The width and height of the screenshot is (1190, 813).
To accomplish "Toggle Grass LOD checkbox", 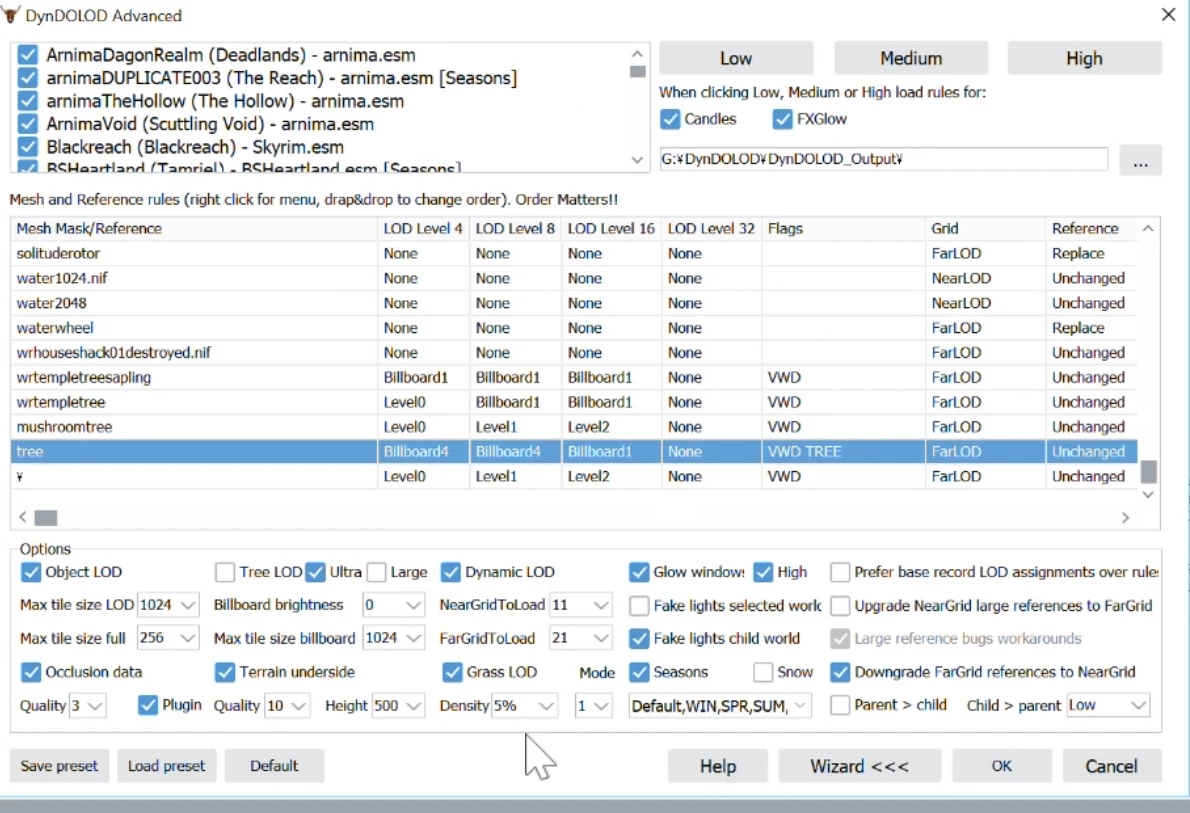I will pyautogui.click(x=452, y=673).
